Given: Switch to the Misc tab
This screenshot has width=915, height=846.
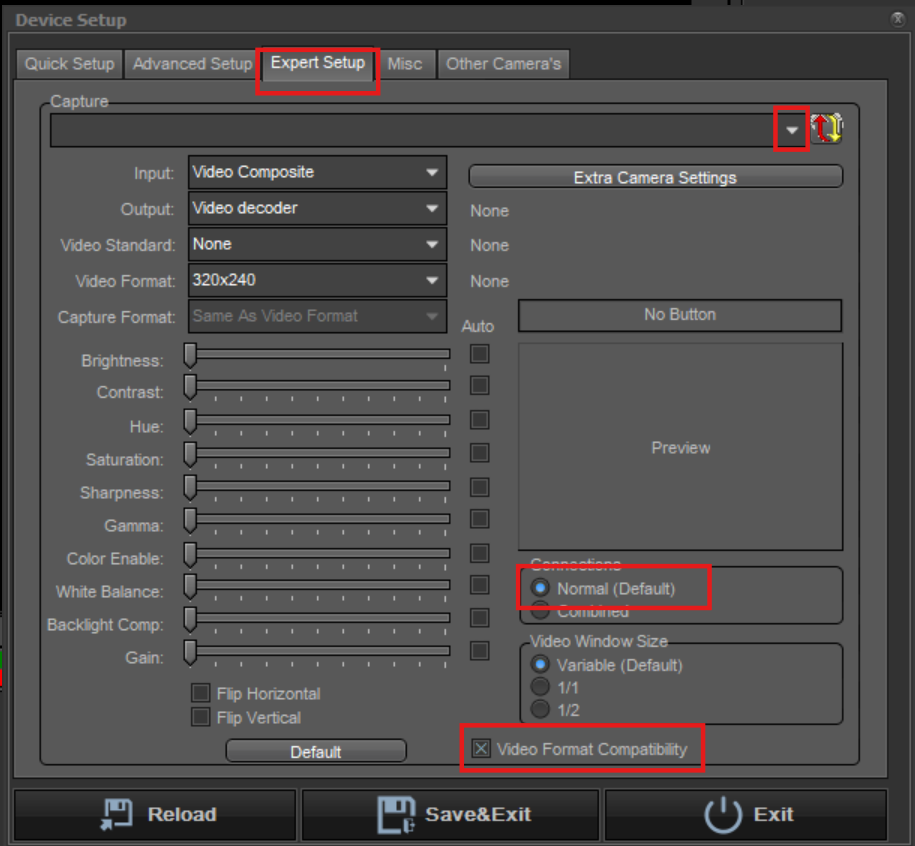Looking at the screenshot, I should click(406, 63).
